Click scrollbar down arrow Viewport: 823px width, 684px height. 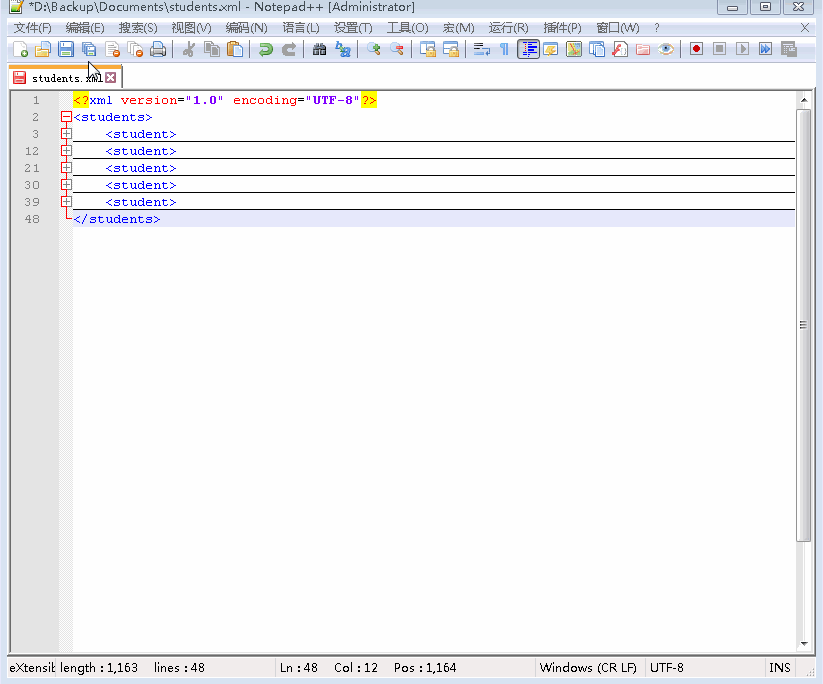pos(804,644)
